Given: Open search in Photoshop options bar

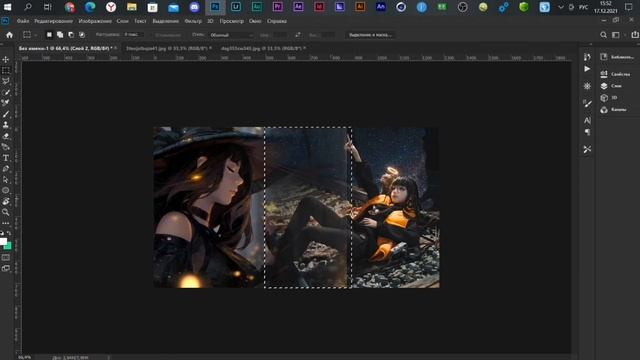Looking at the screenshot, I should click(x=603, y=35).
